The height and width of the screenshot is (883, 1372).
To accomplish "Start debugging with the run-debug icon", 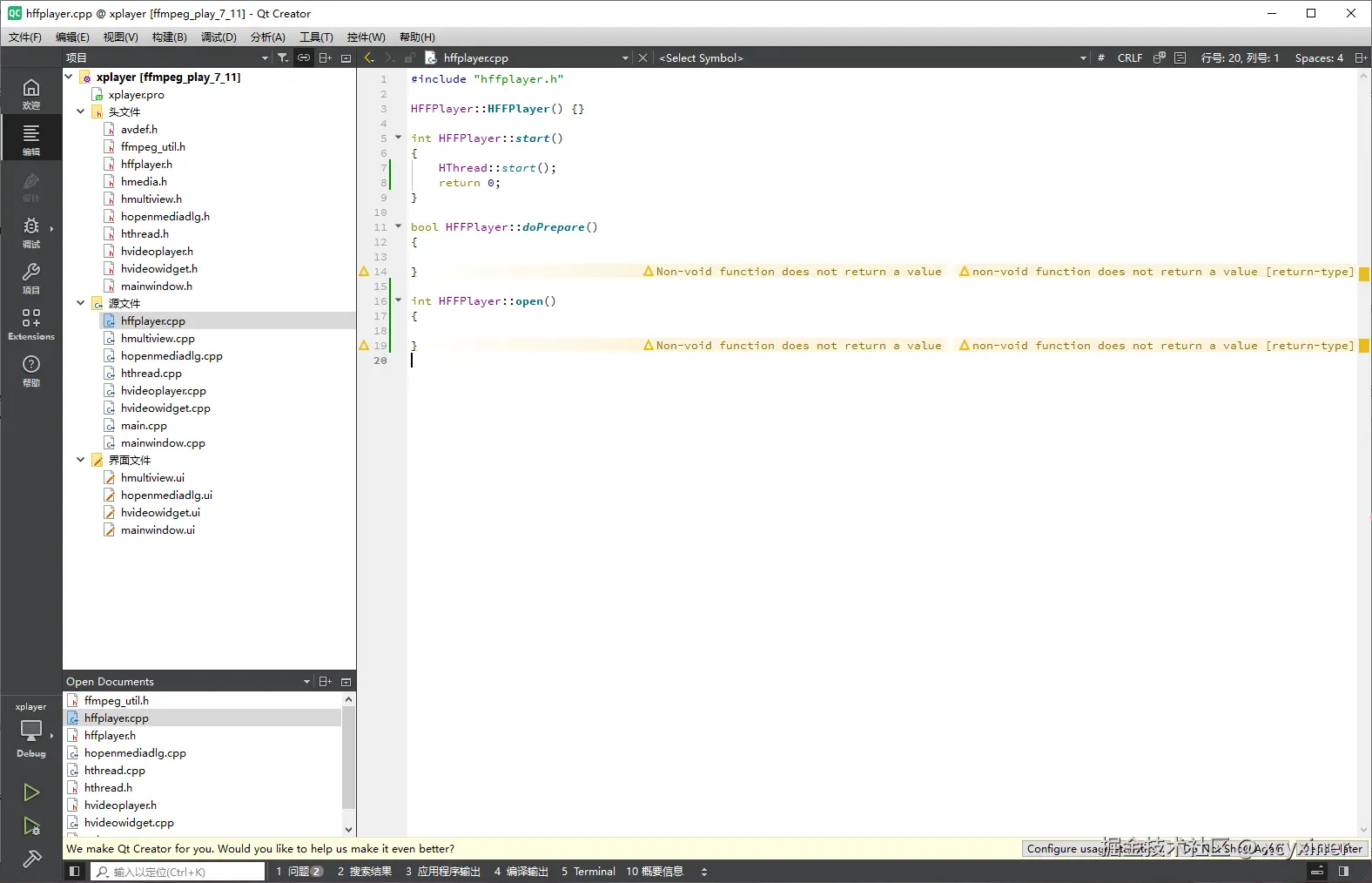I will pos(31,826).
